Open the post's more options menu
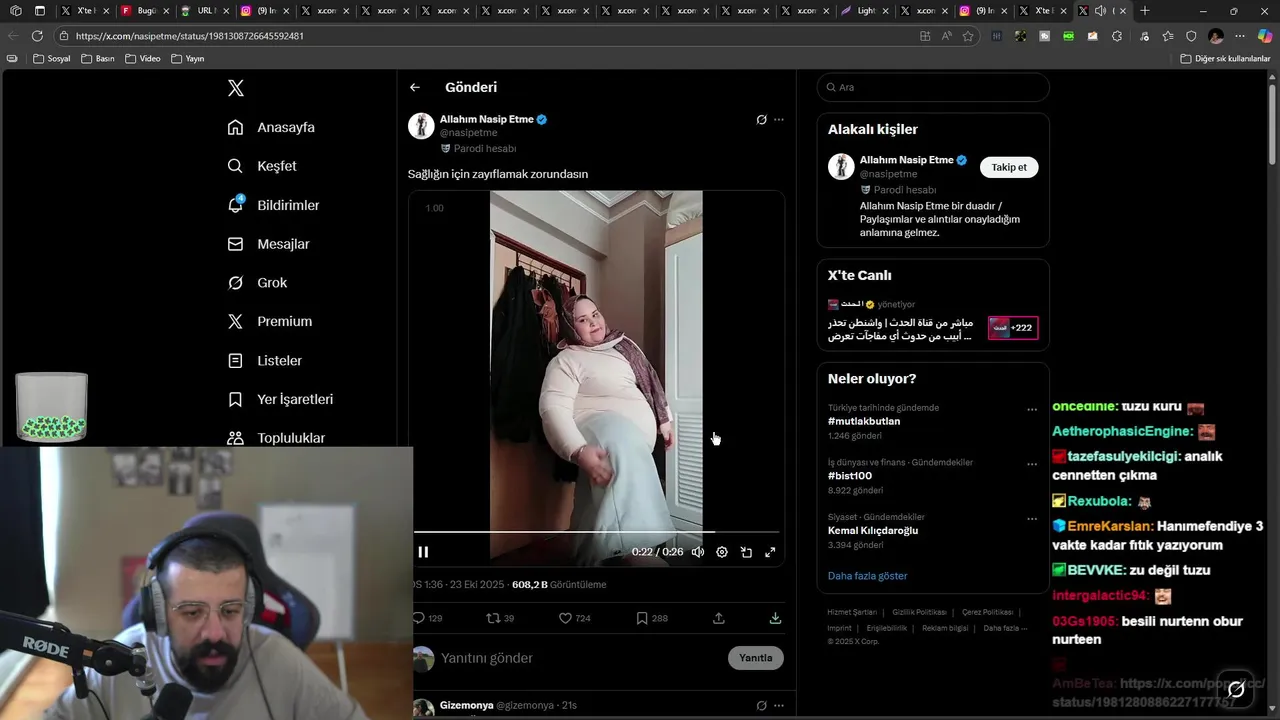Viewport: 1280px width, 720px height. click(x=779, y=119)
